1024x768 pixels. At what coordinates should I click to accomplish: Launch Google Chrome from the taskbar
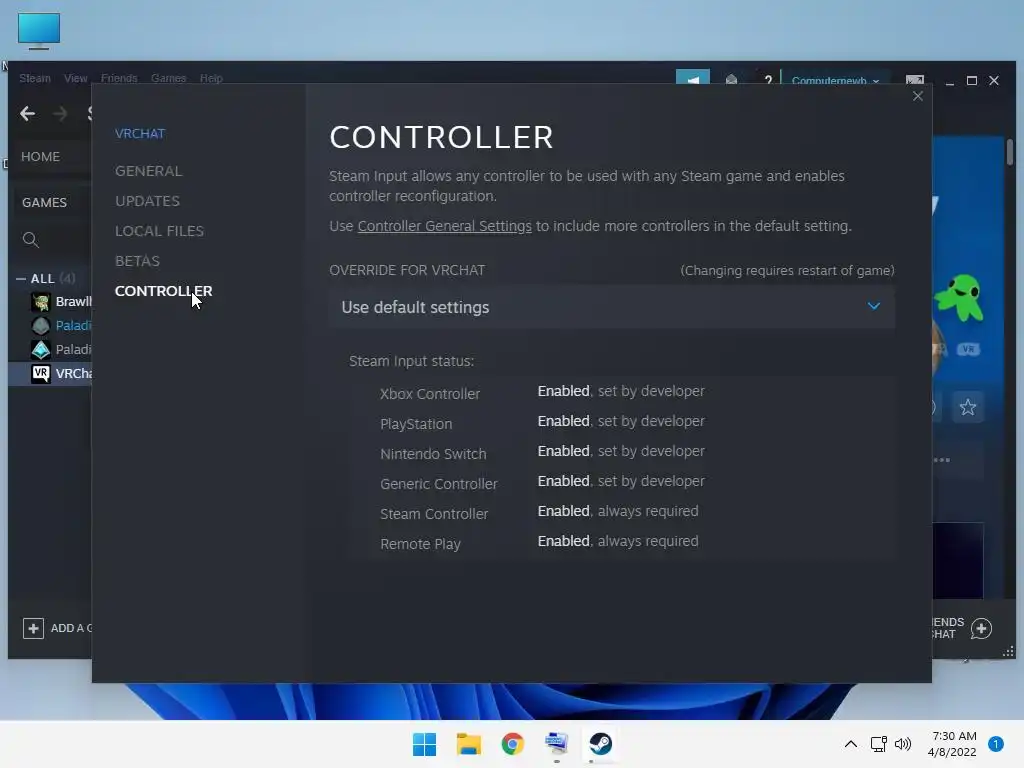coord(513,744)
